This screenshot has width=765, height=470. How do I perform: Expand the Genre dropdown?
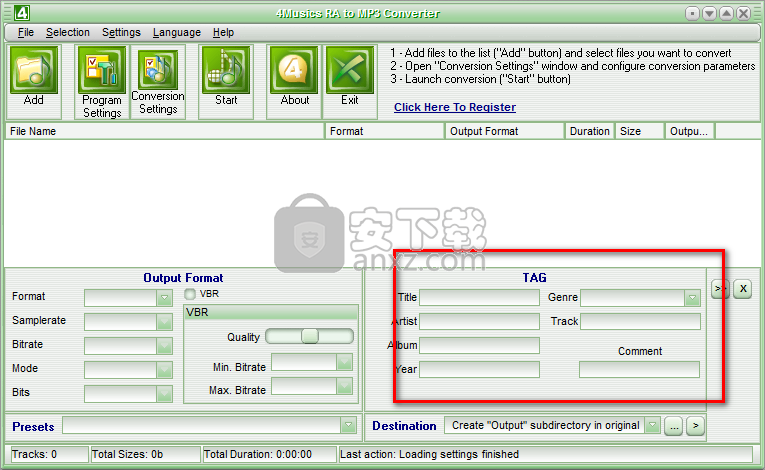[x=692, y=298]
